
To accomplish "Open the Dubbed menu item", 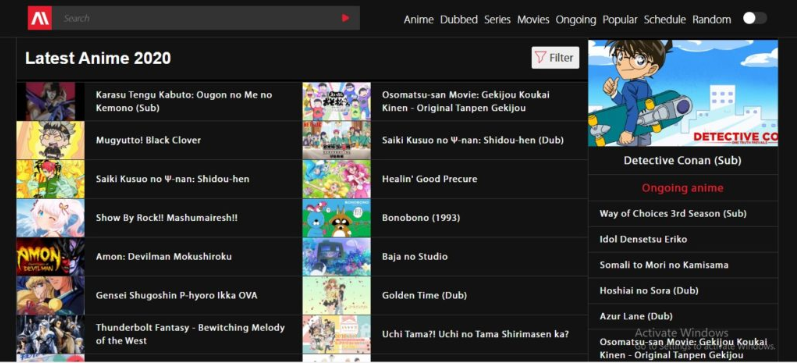I will coord(459,20).
